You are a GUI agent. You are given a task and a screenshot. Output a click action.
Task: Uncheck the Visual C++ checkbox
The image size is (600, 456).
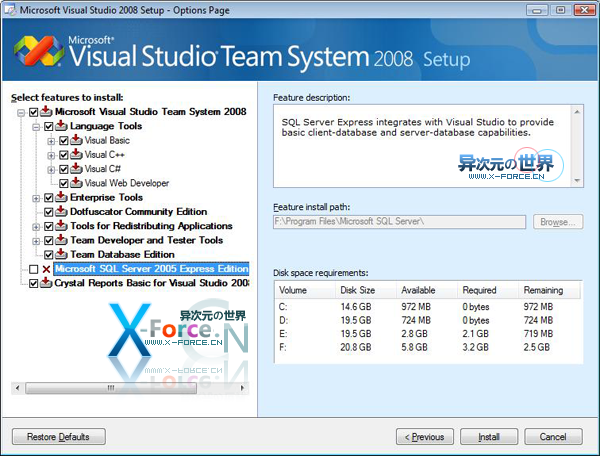click(64, 155)
